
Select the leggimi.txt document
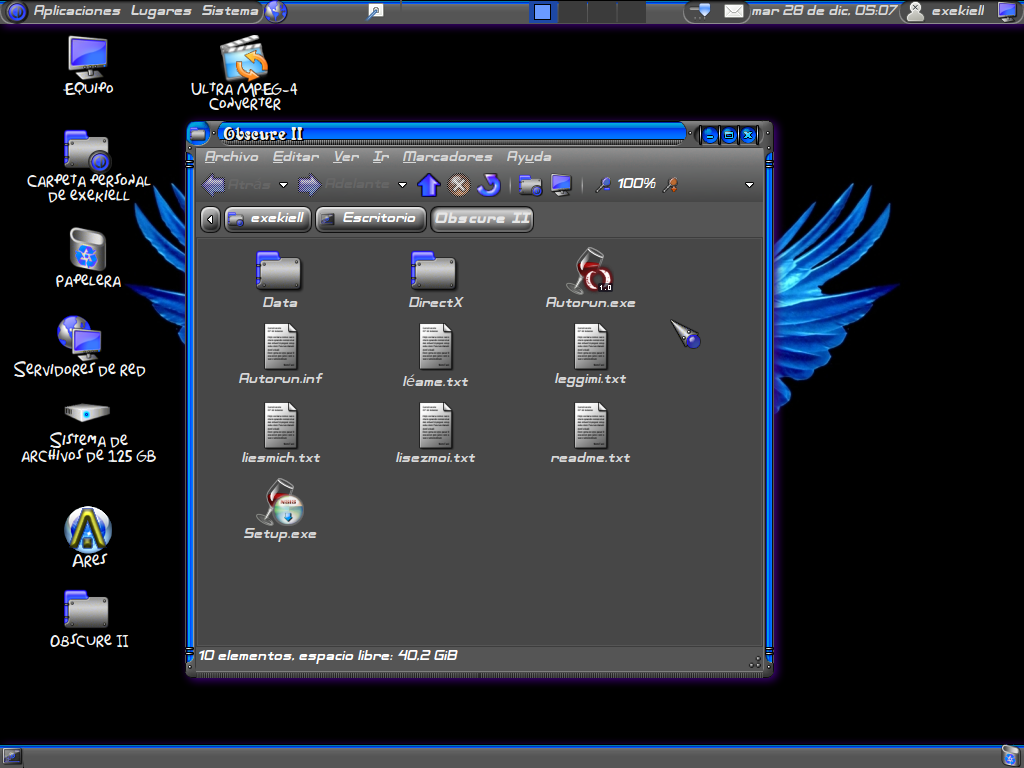[x=590, y=355]
